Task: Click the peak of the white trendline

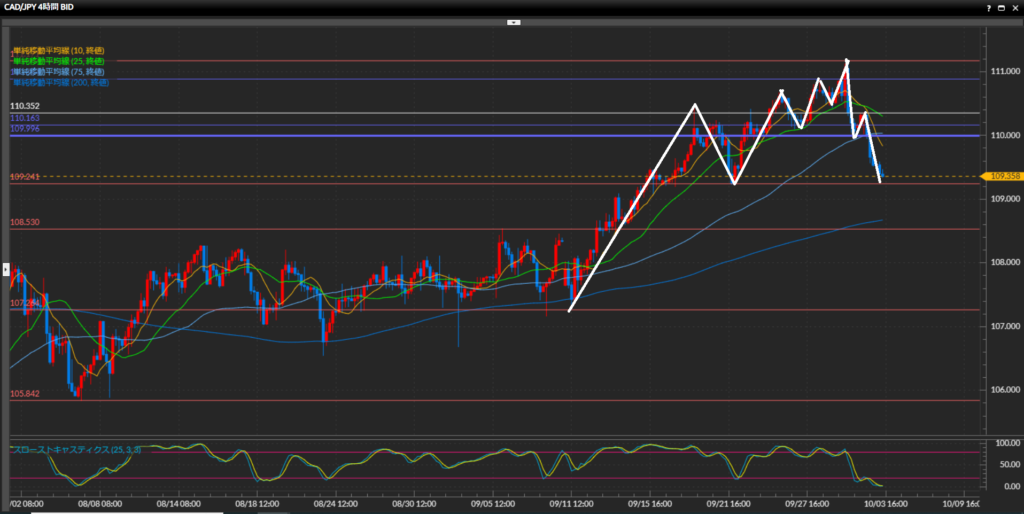Action: 847,61
